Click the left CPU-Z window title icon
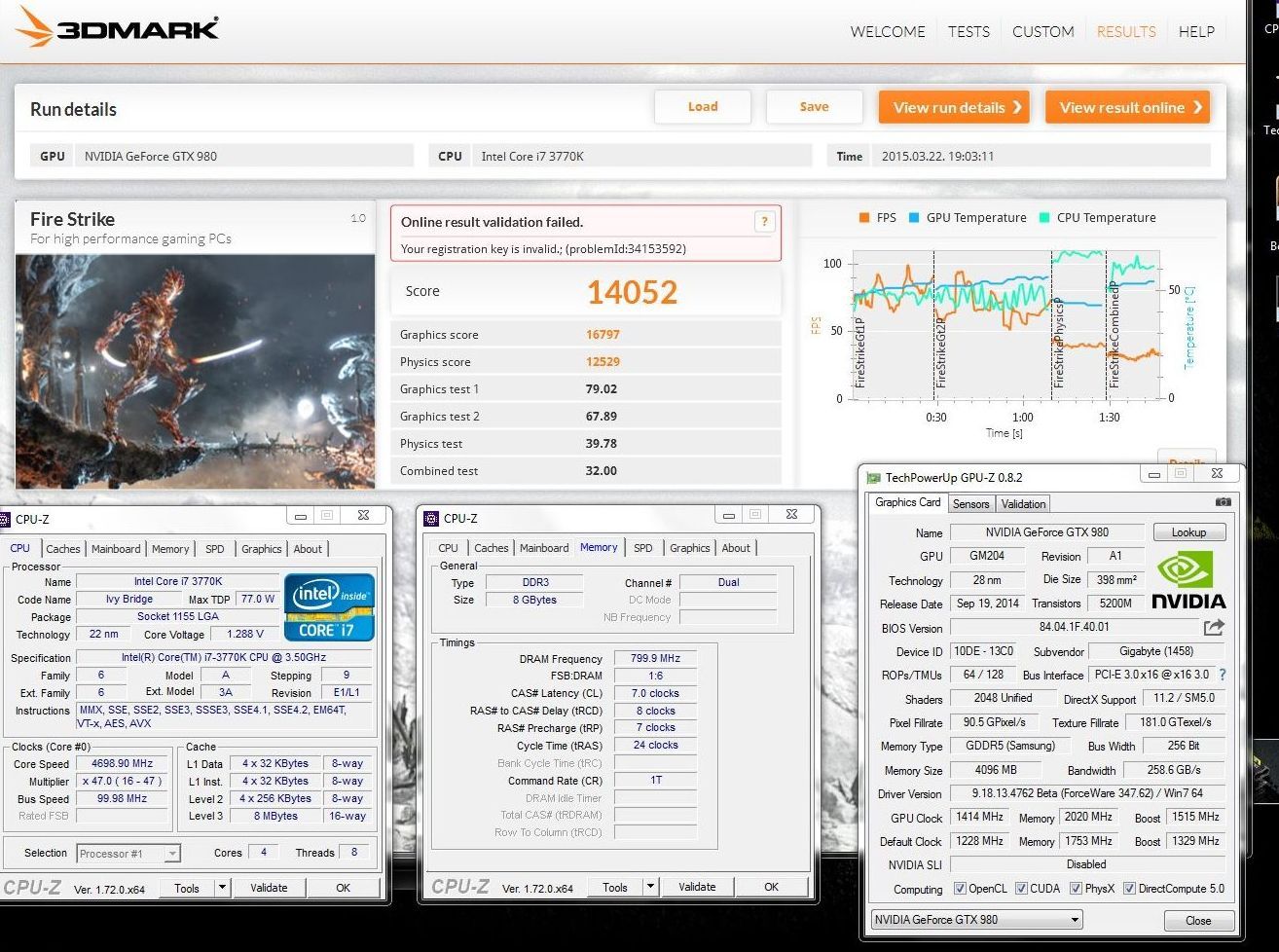Viewport: 1279px width, 952px height. (6, 519)
